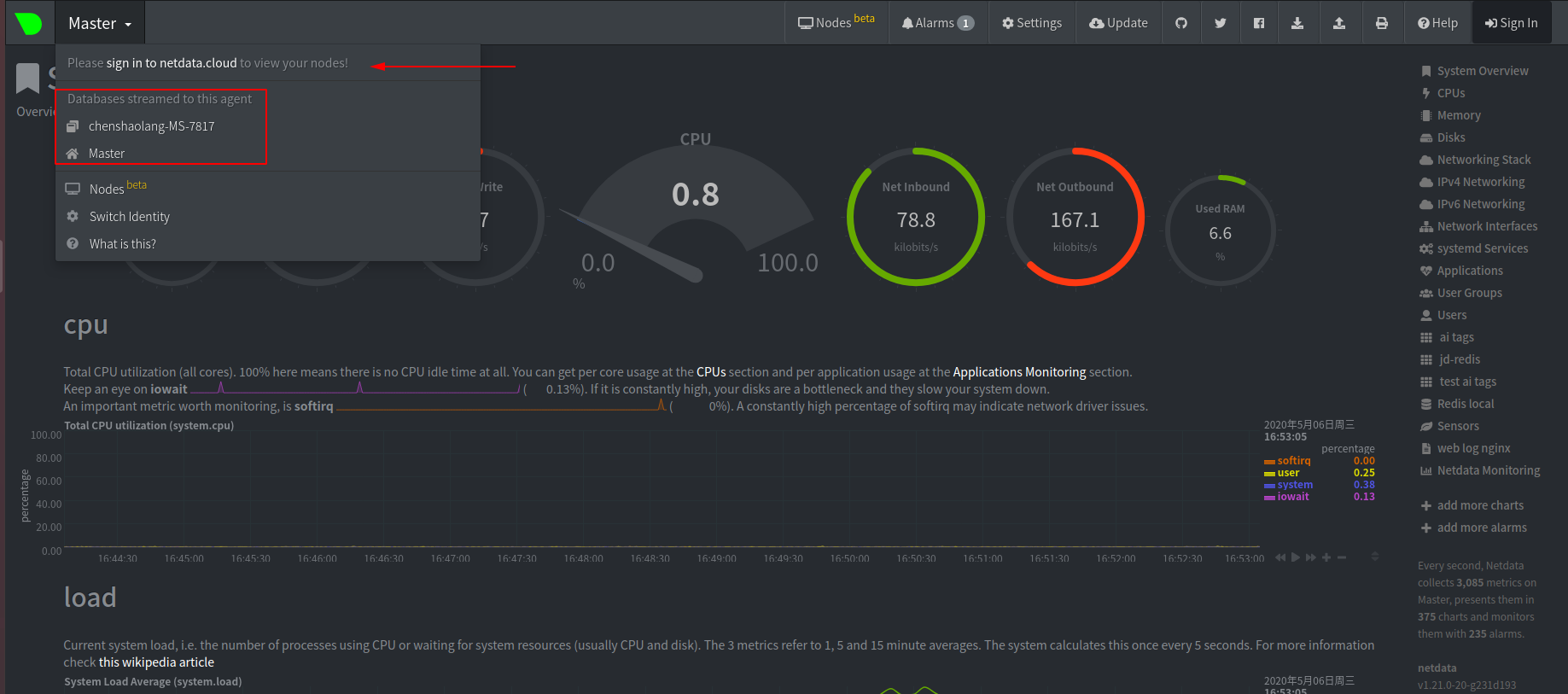Viewport: 1568px width, 694px height.
Task: Click the green netdata logo
Action: pos(29,23)
